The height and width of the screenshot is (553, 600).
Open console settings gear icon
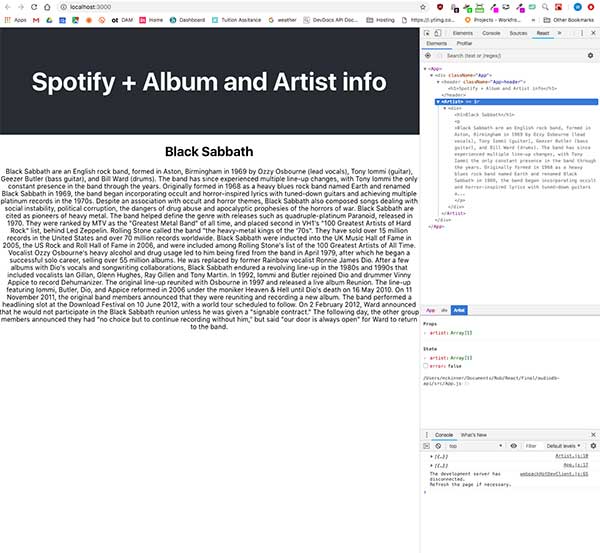[x=593, y=446]
